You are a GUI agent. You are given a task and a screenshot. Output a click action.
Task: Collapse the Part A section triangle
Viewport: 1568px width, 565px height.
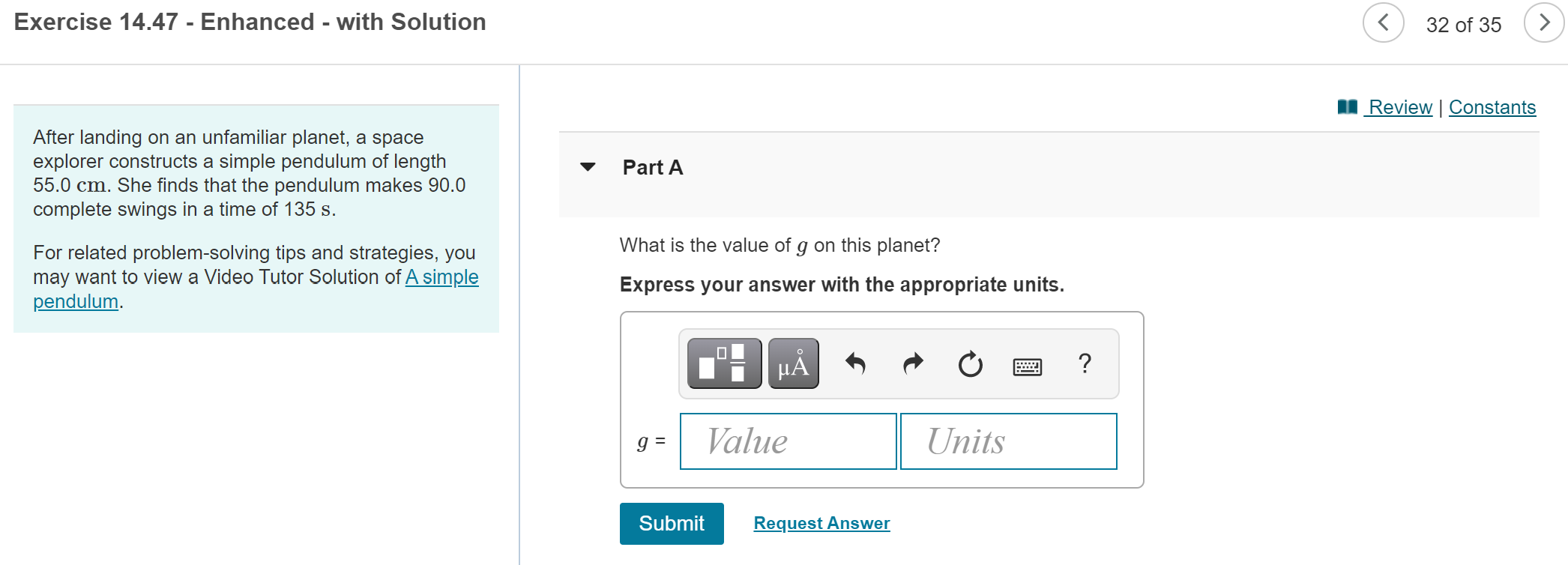[588, 166]
